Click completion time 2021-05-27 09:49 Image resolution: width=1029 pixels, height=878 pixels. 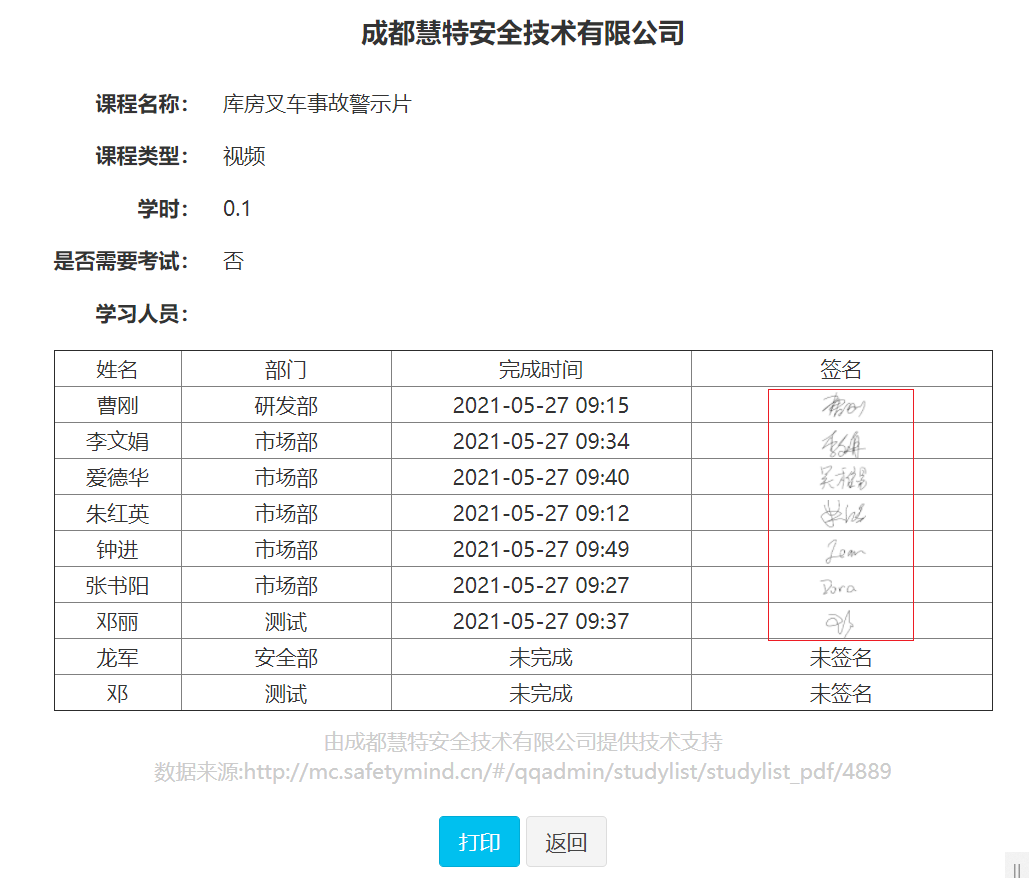[x=541, y=550]
